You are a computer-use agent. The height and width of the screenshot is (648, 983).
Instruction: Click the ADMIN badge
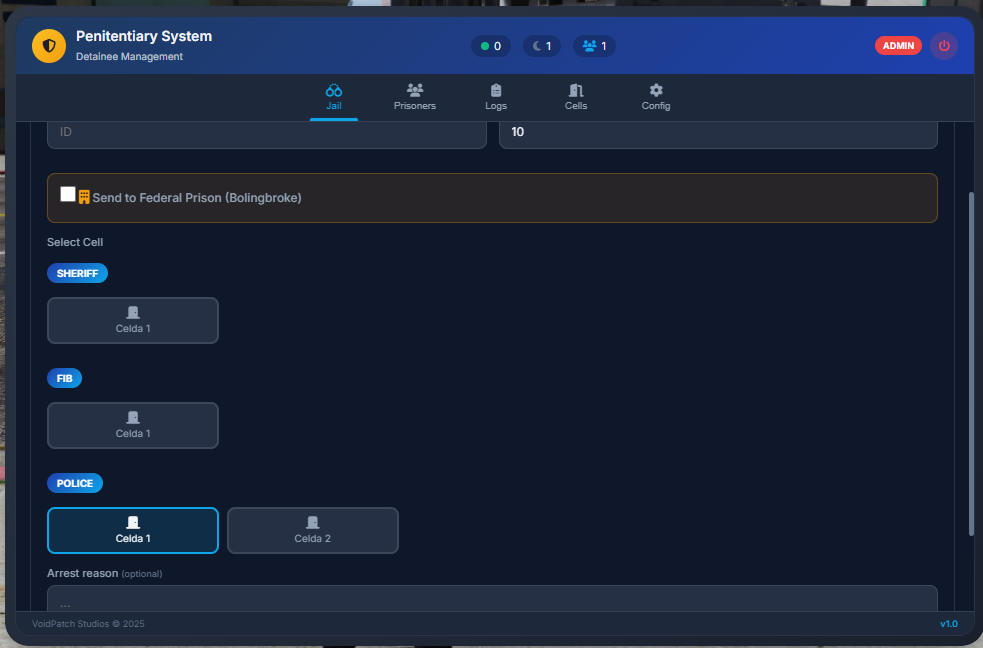tap(898, 46)
